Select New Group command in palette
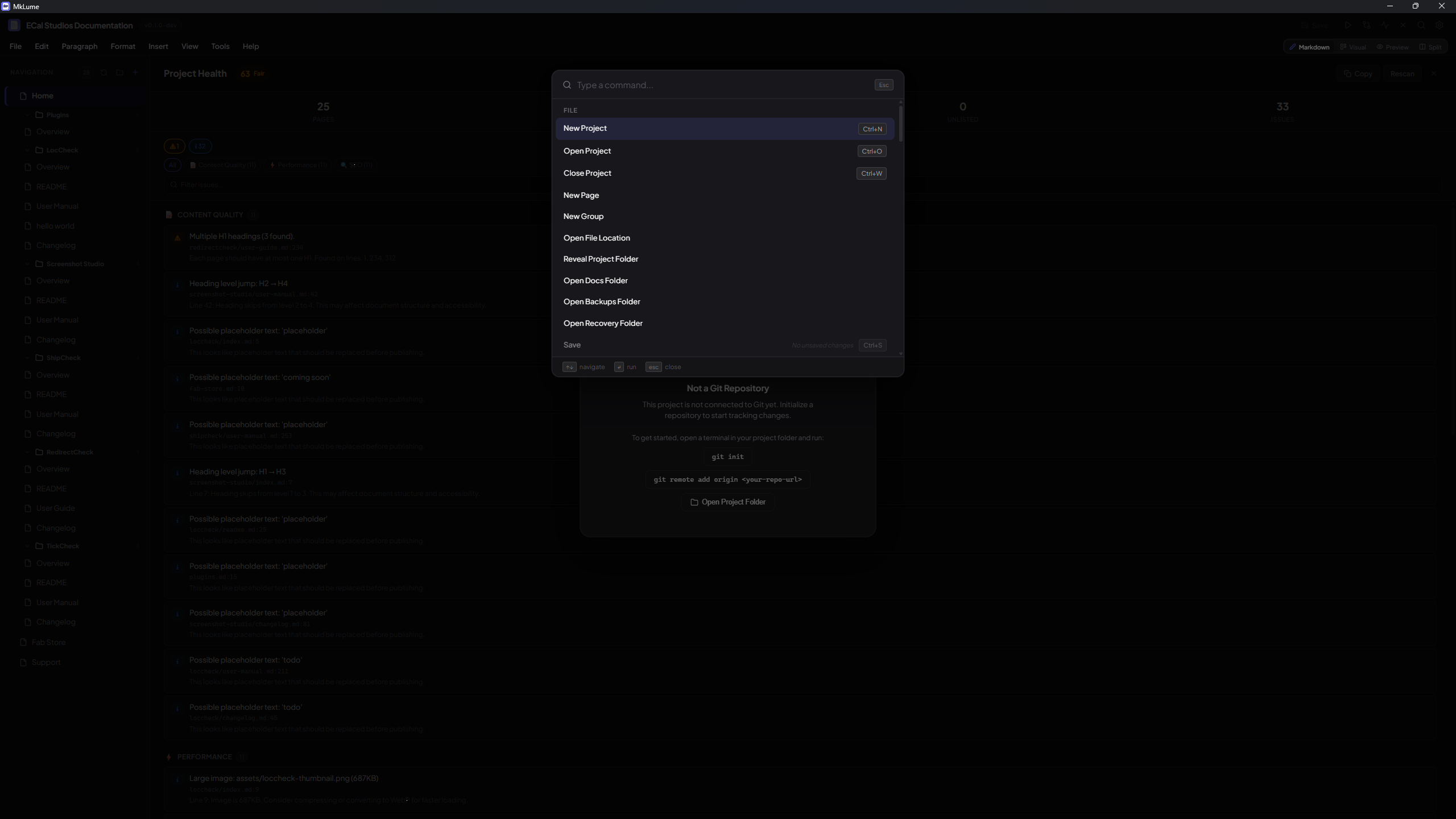The width and height of the screenshot is (1456, 819). point(725,216)
